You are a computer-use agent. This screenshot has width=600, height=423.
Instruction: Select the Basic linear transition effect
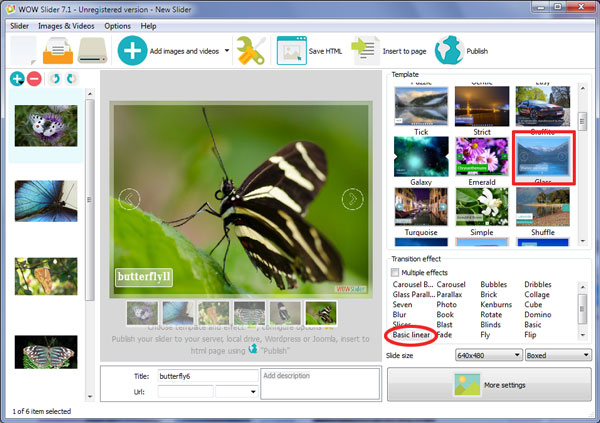(411, 335)
